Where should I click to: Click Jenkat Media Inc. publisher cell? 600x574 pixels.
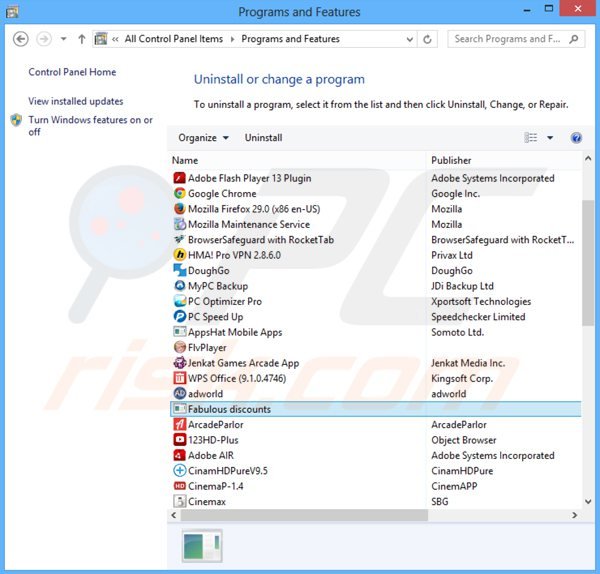468,363
